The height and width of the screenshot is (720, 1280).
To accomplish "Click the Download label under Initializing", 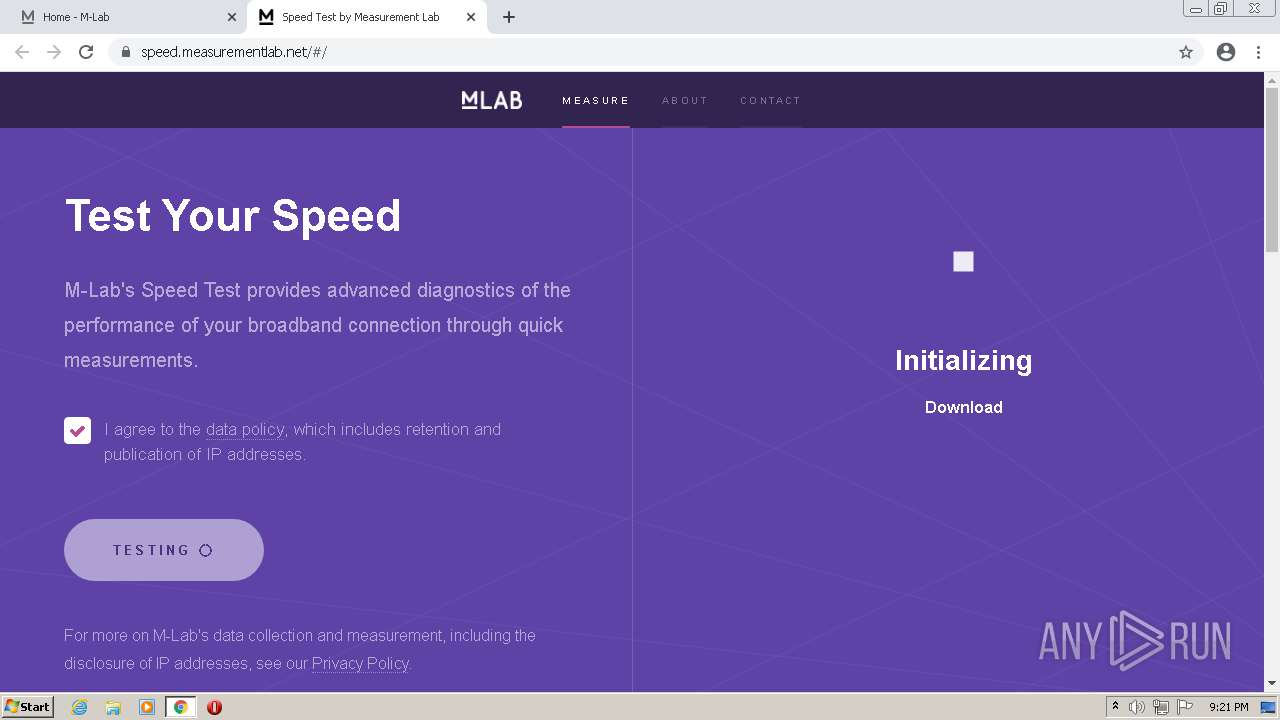I will pos(963,408).
